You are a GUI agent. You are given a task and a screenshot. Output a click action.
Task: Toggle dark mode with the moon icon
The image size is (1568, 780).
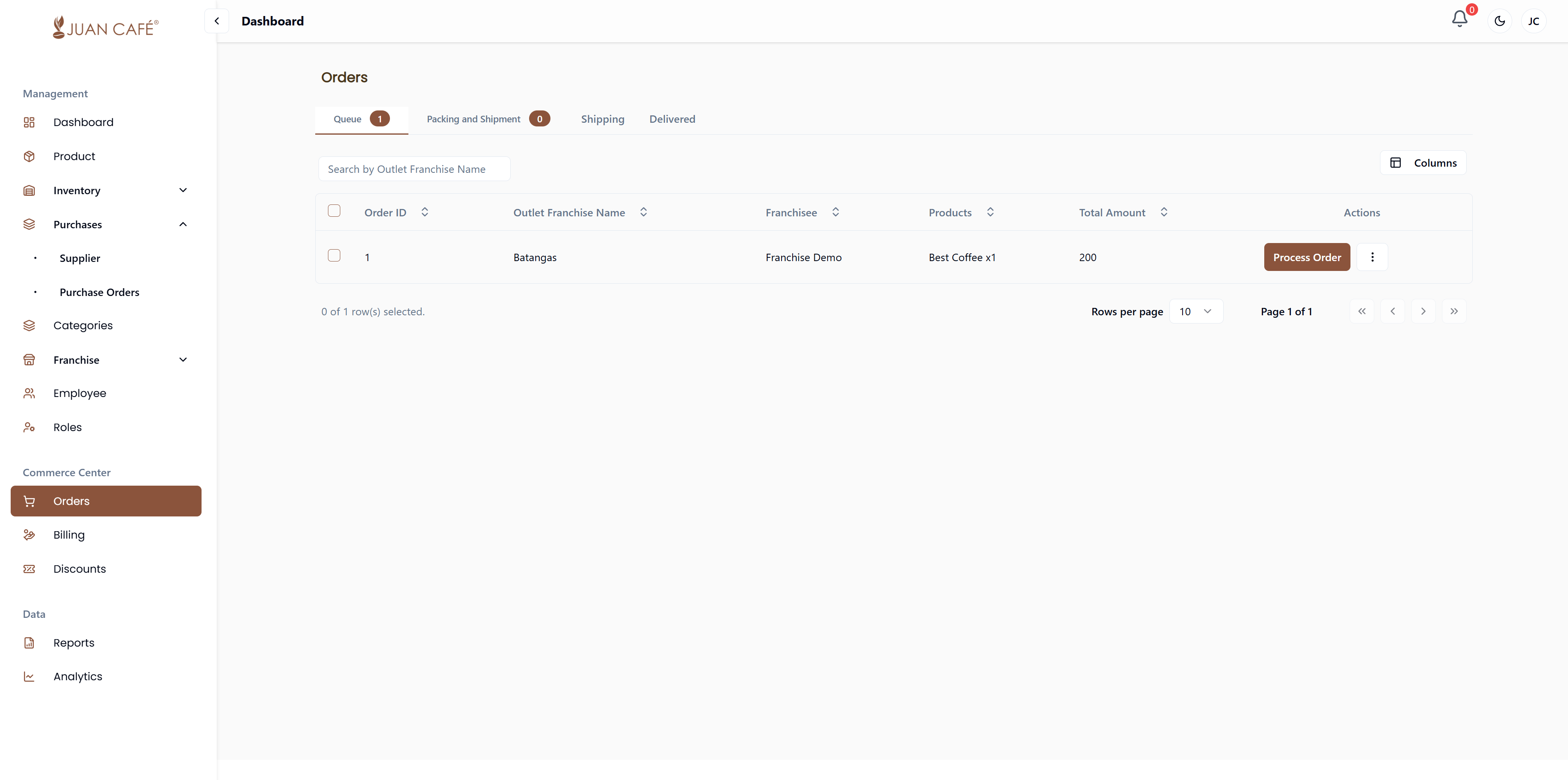[1499, 21]
